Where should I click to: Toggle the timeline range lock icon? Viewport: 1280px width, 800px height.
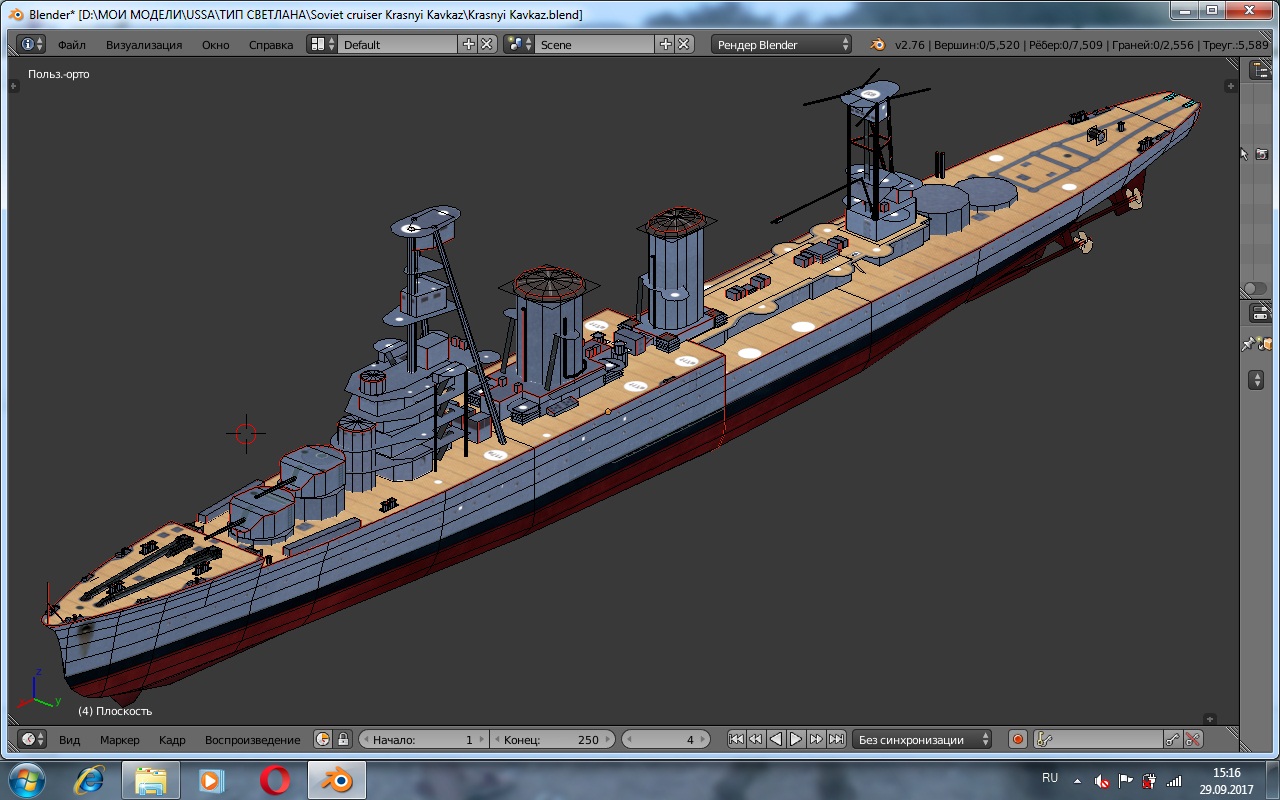(x=343, y=739)
